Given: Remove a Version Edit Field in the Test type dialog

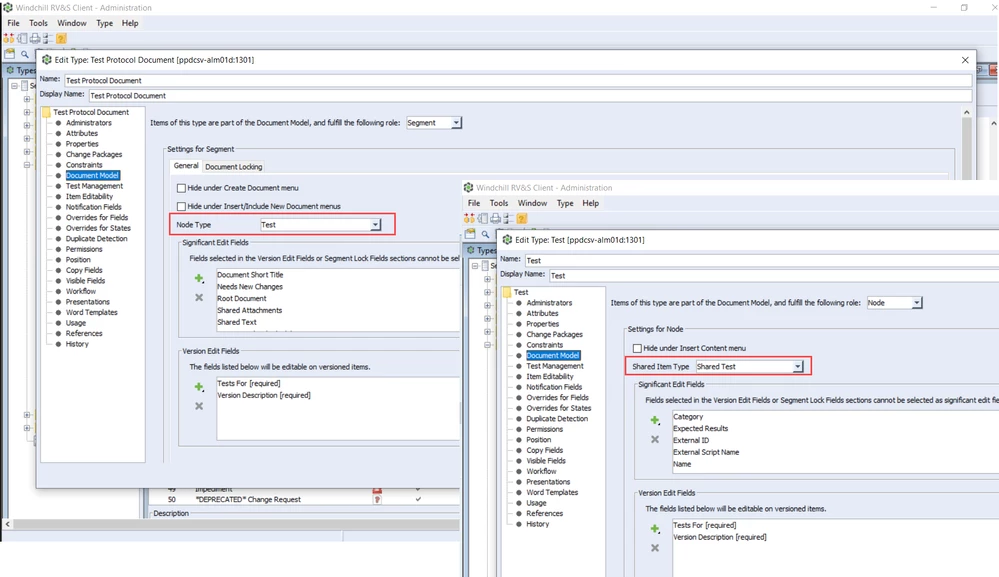Looking at the screenshot, I should [654, 548].
